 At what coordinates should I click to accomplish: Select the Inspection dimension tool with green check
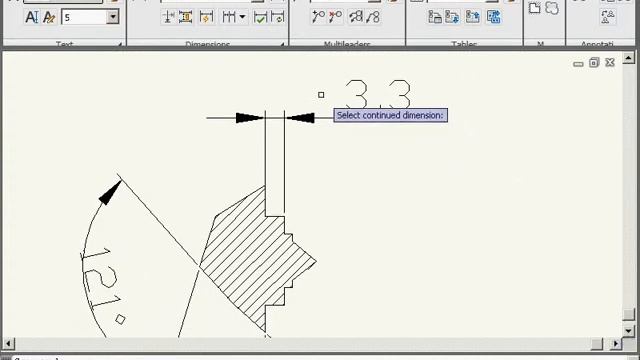[x=260, y=17]
